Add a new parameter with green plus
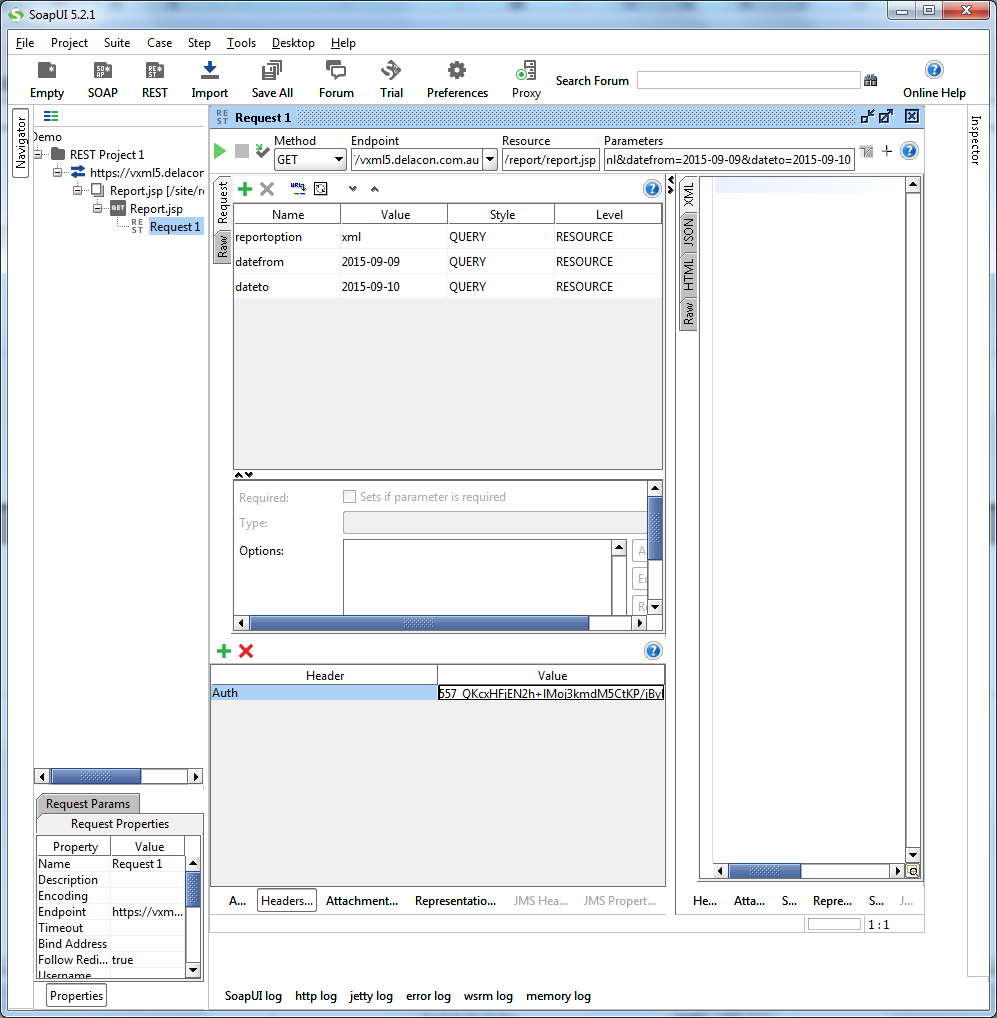The width and height of the screenshot is (997, 1018). pyautogui.click(x=245, y=189)
